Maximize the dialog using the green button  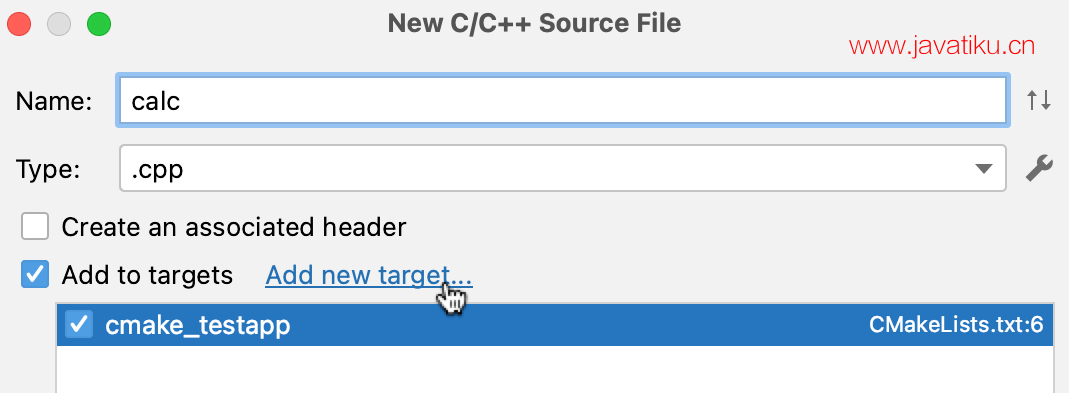pyautogui.click(x=99, y=25)
